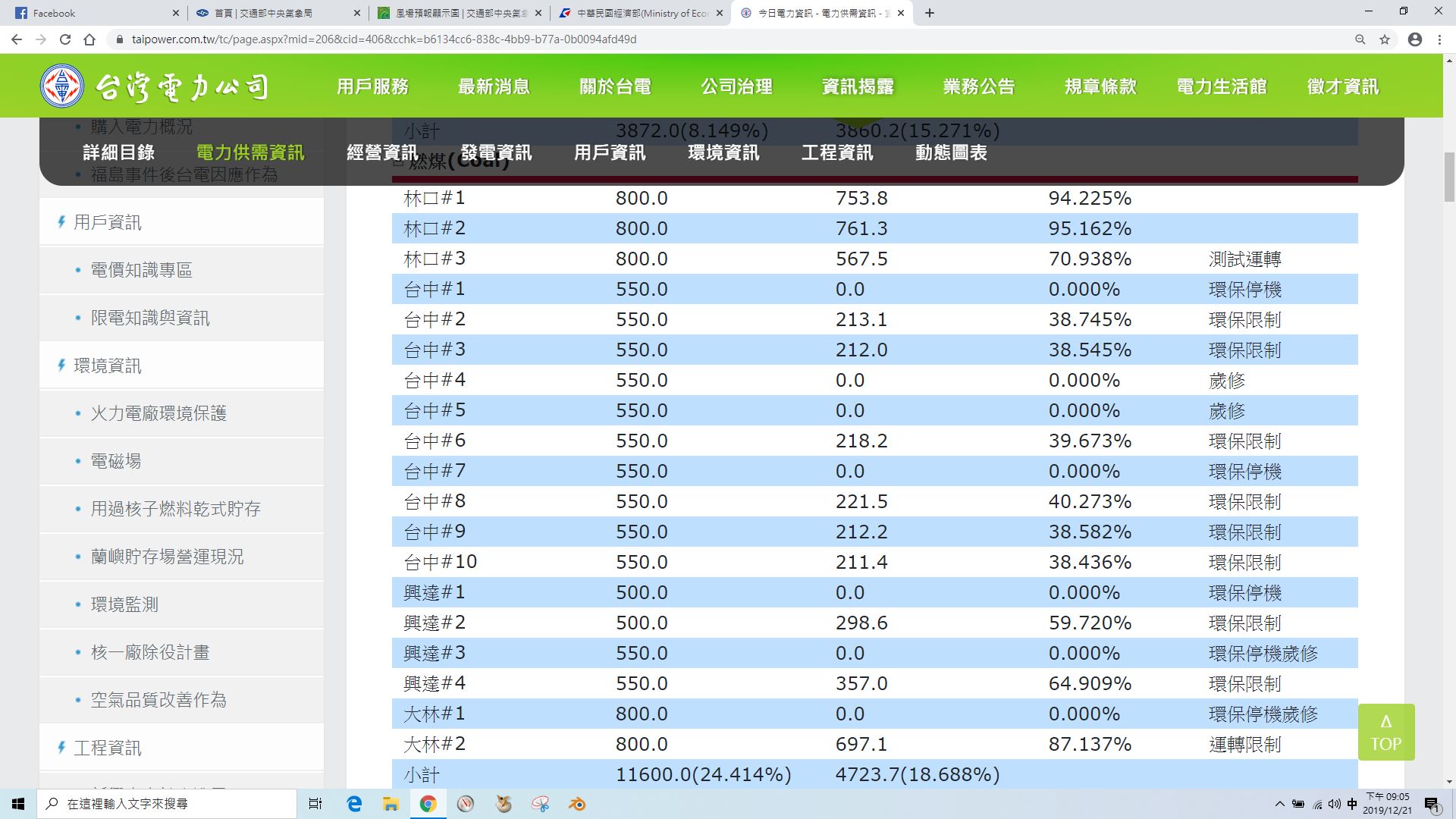Click the Windows taskbar search box
The width and height of the screenshot is (1456, 819).
tap(167, 804)
